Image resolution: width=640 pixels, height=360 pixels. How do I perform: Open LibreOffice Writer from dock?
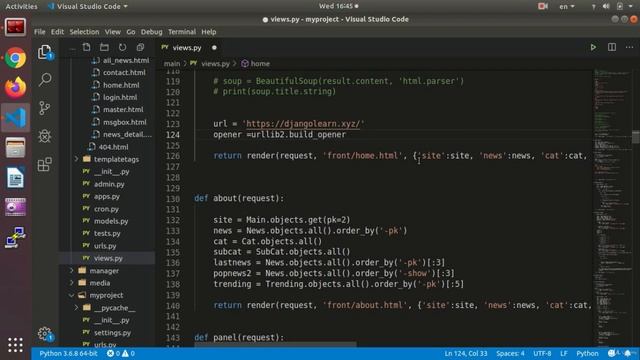pyautogui.click(x=16, y=178)
